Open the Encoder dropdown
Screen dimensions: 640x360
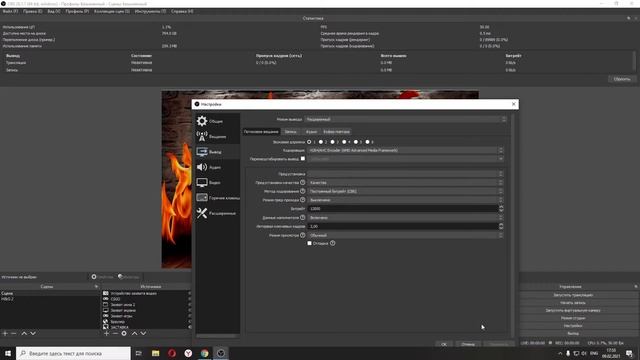coord(406,150)
